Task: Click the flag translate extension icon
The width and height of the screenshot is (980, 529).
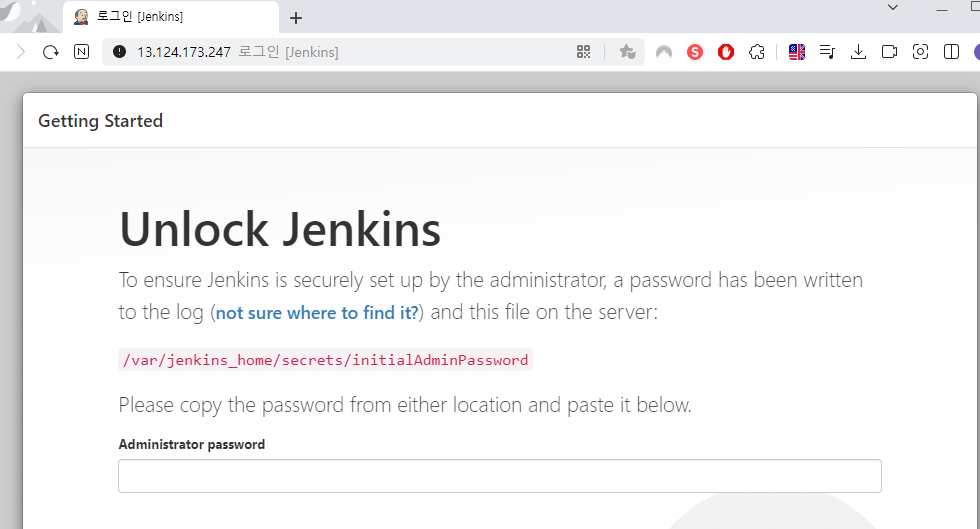Action: [x=797, y=52]
